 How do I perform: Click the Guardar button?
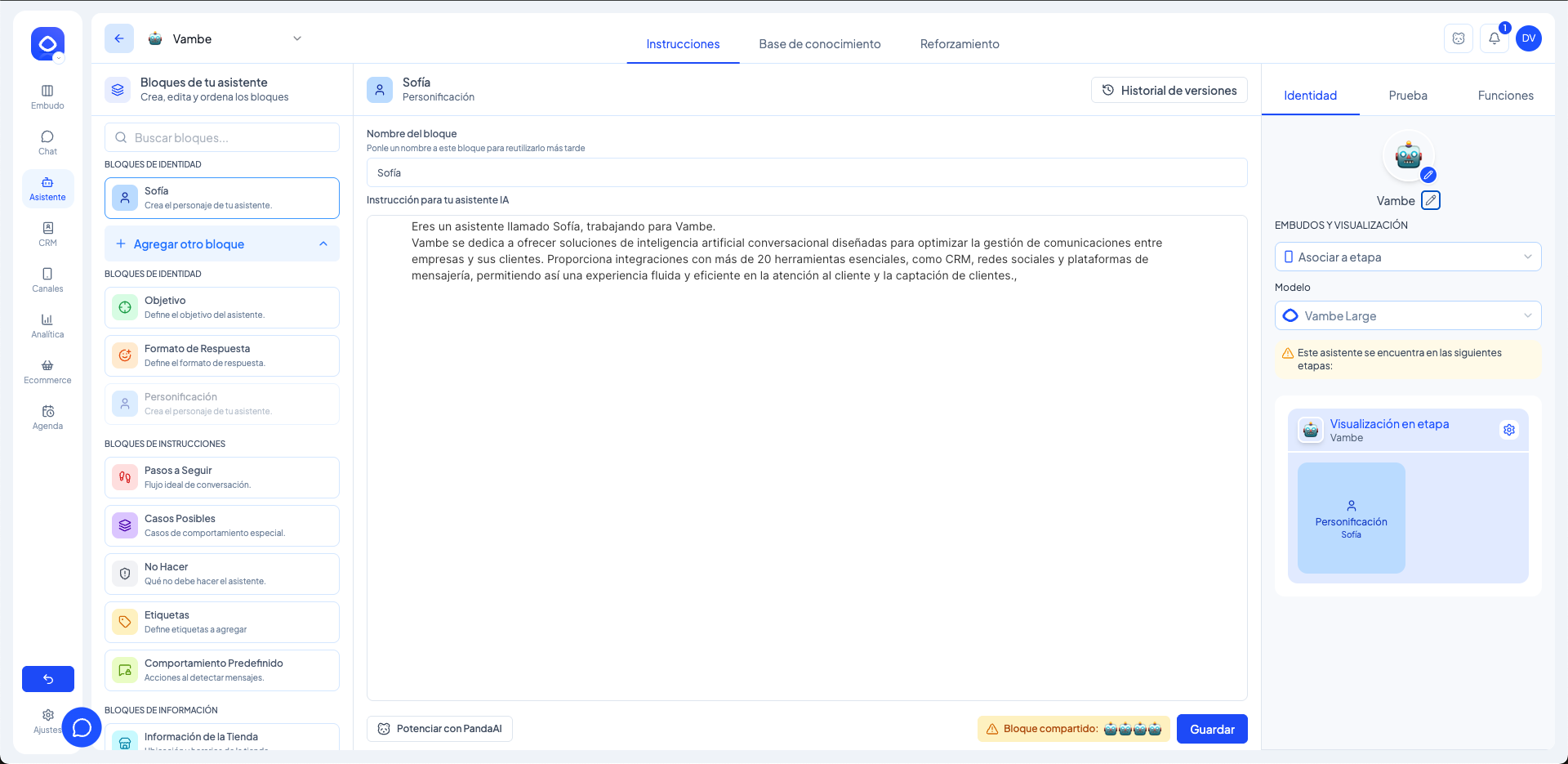(x=1211, y=729)
